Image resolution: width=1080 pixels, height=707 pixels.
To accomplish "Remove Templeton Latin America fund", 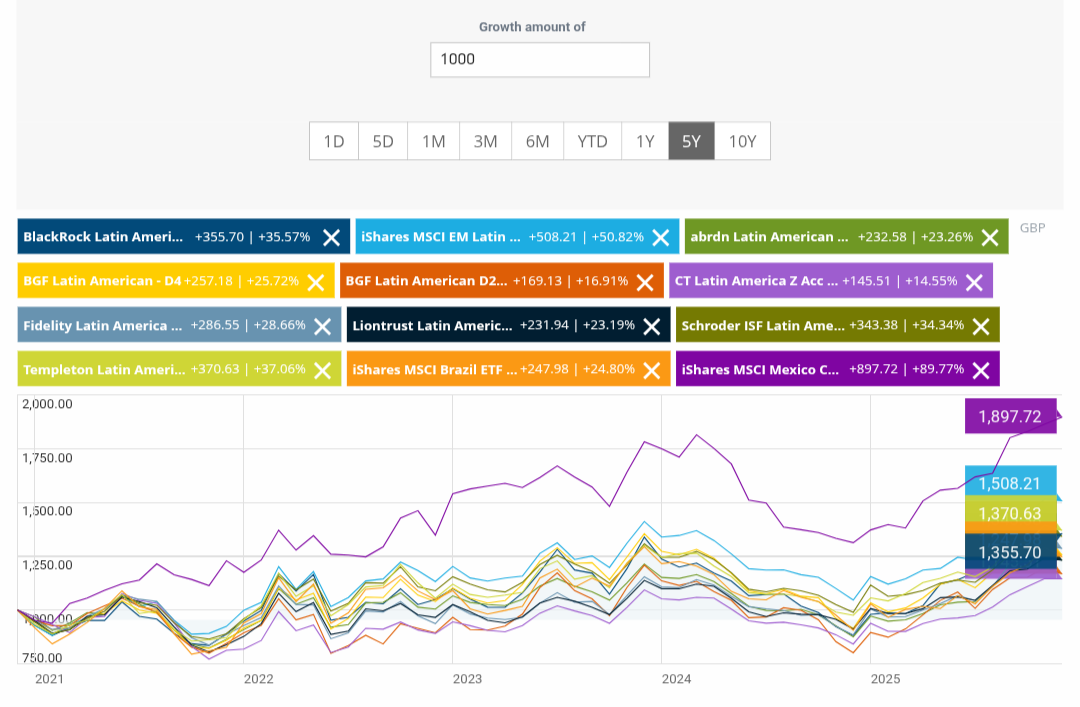I will coord(322,370).
